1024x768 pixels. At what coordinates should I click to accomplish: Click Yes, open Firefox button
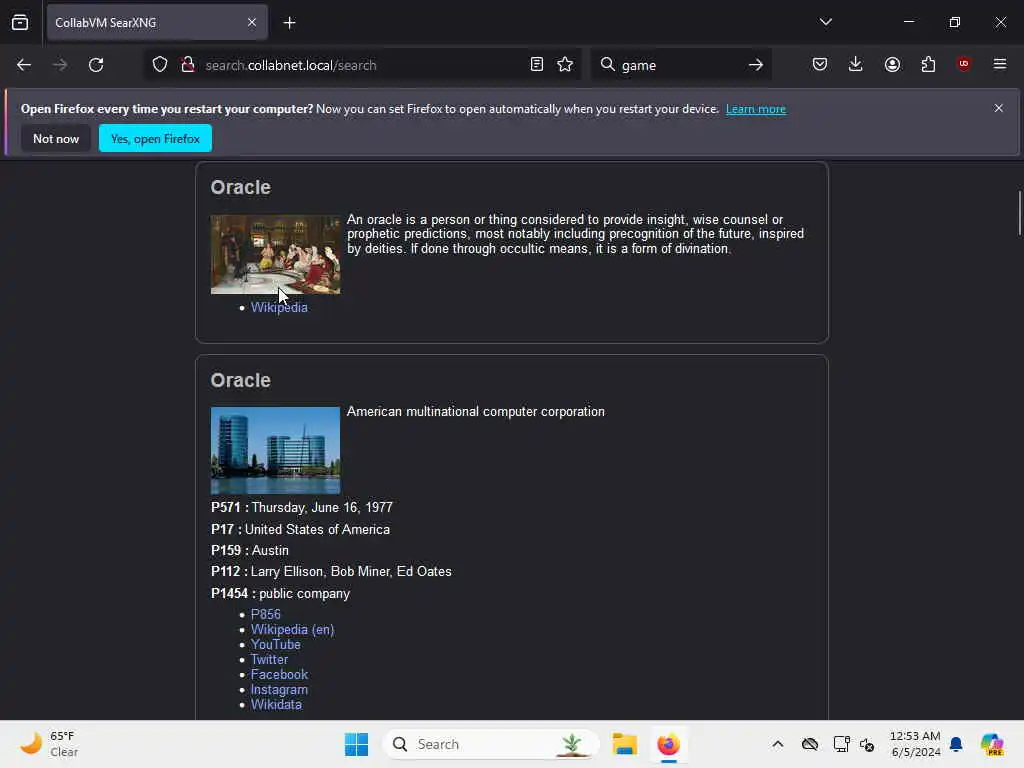155,138
